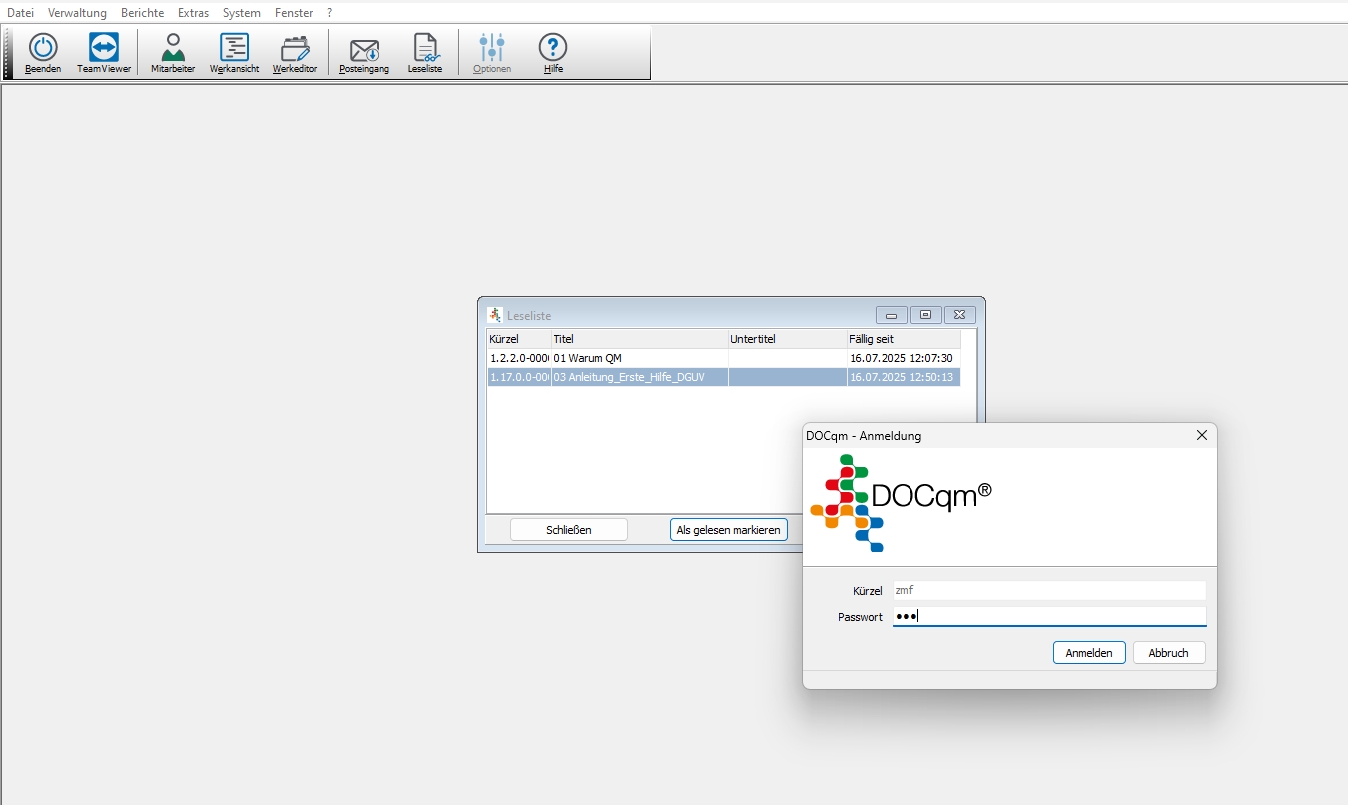Sort by the Kürzel column header
Screen dimensions: 1348x805
(x=518, y=339)
